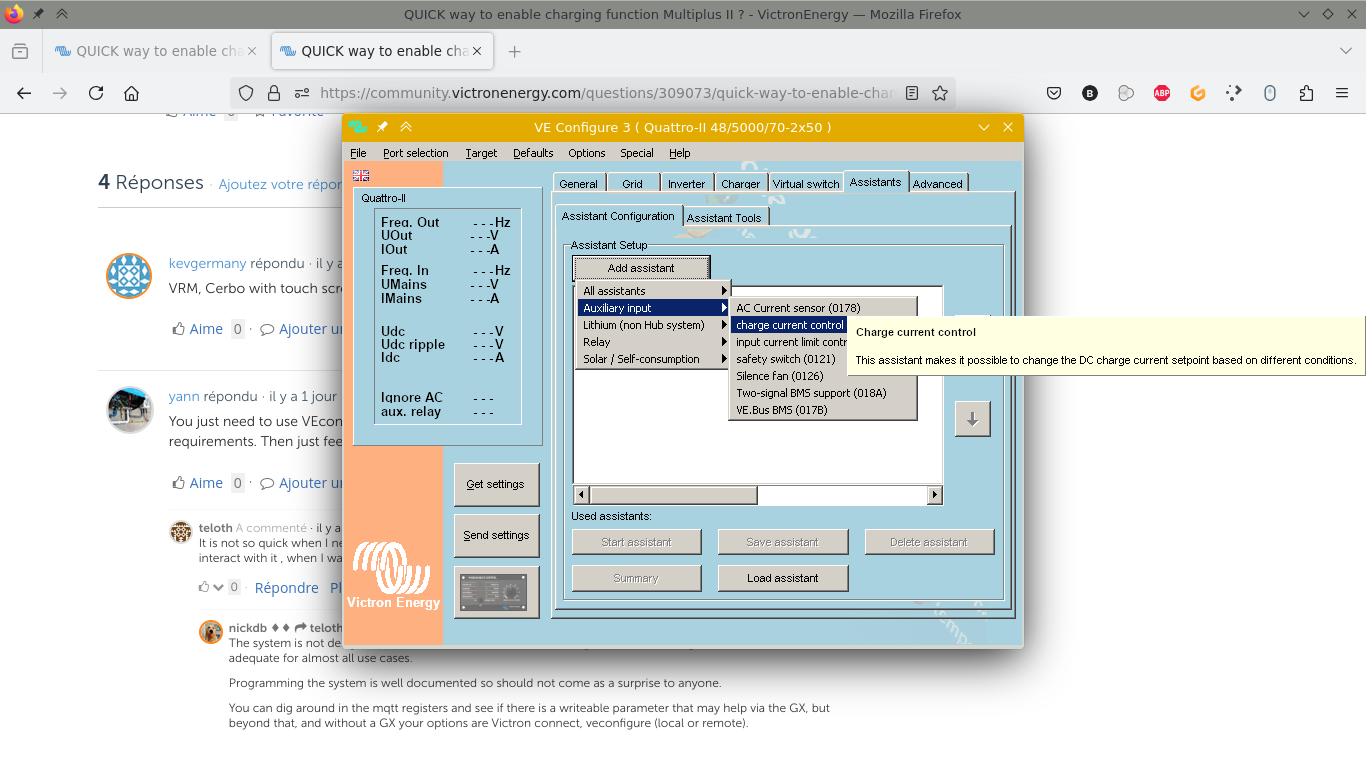Click the Add assistant button
Screen dimensions: 1366x768
point(641,268)
